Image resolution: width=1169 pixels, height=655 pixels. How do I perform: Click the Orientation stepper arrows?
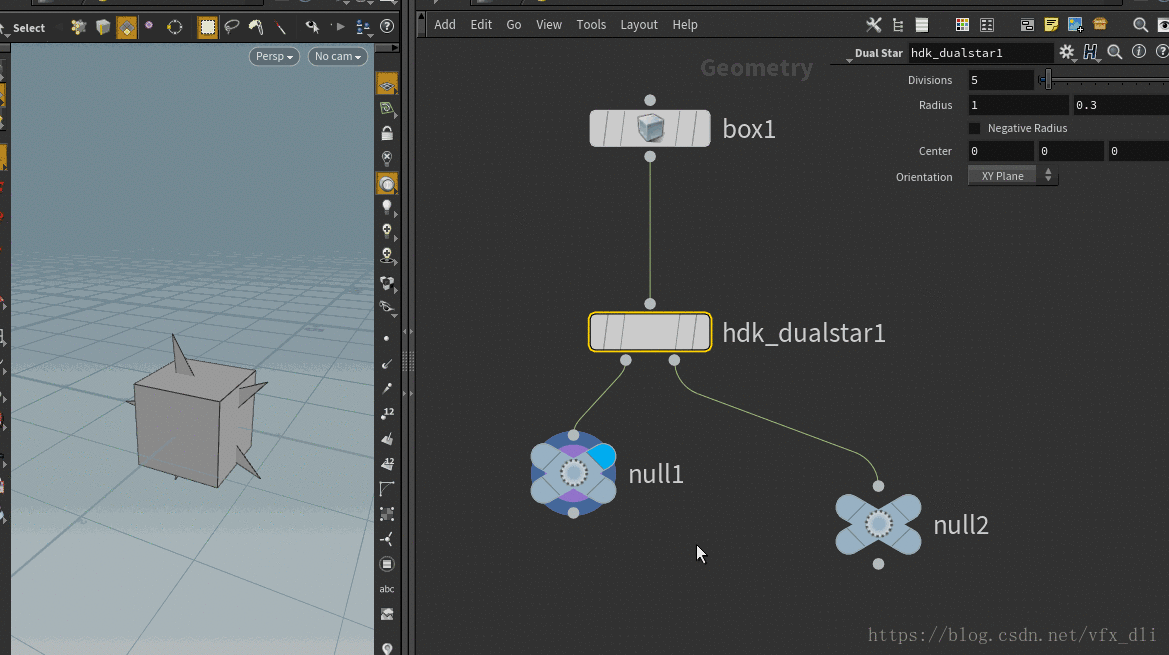(1048, 176)
